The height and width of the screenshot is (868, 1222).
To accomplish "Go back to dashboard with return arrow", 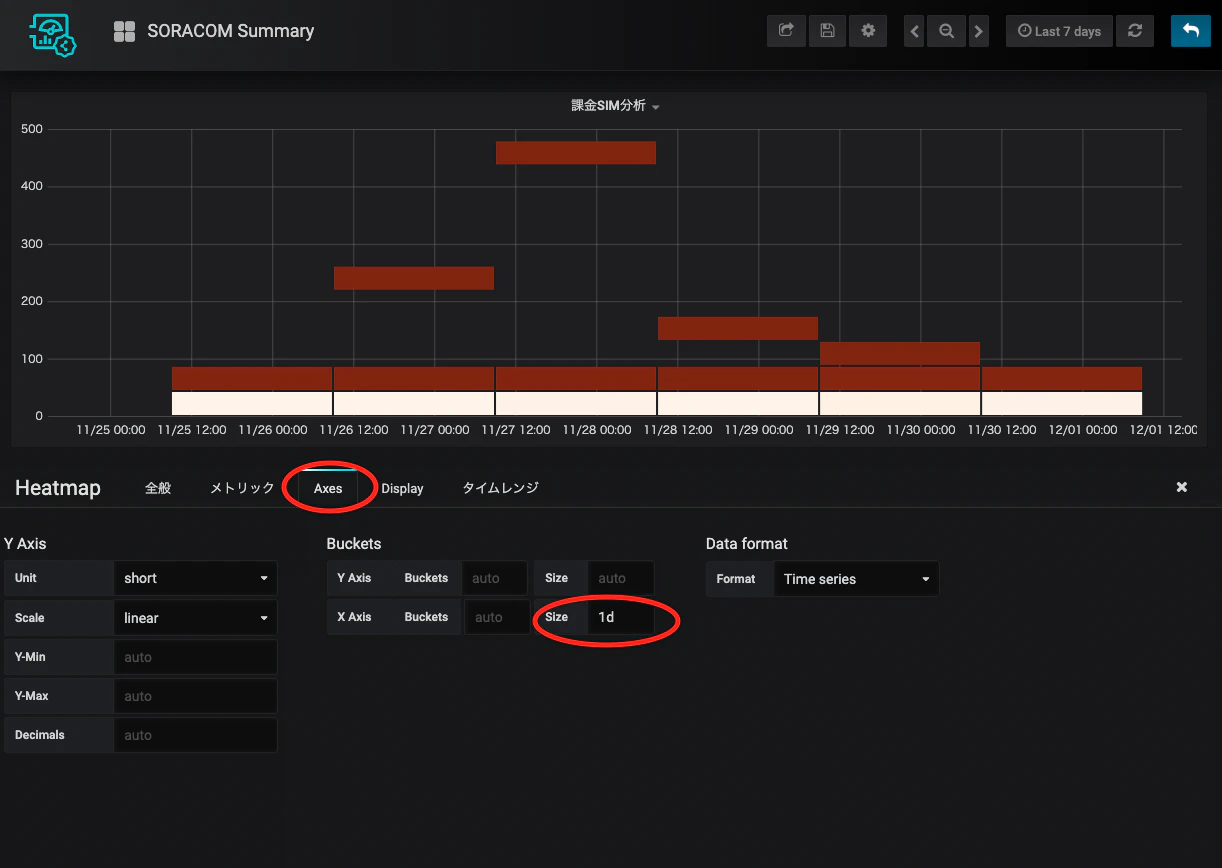I will click(x=1190, y=31).
